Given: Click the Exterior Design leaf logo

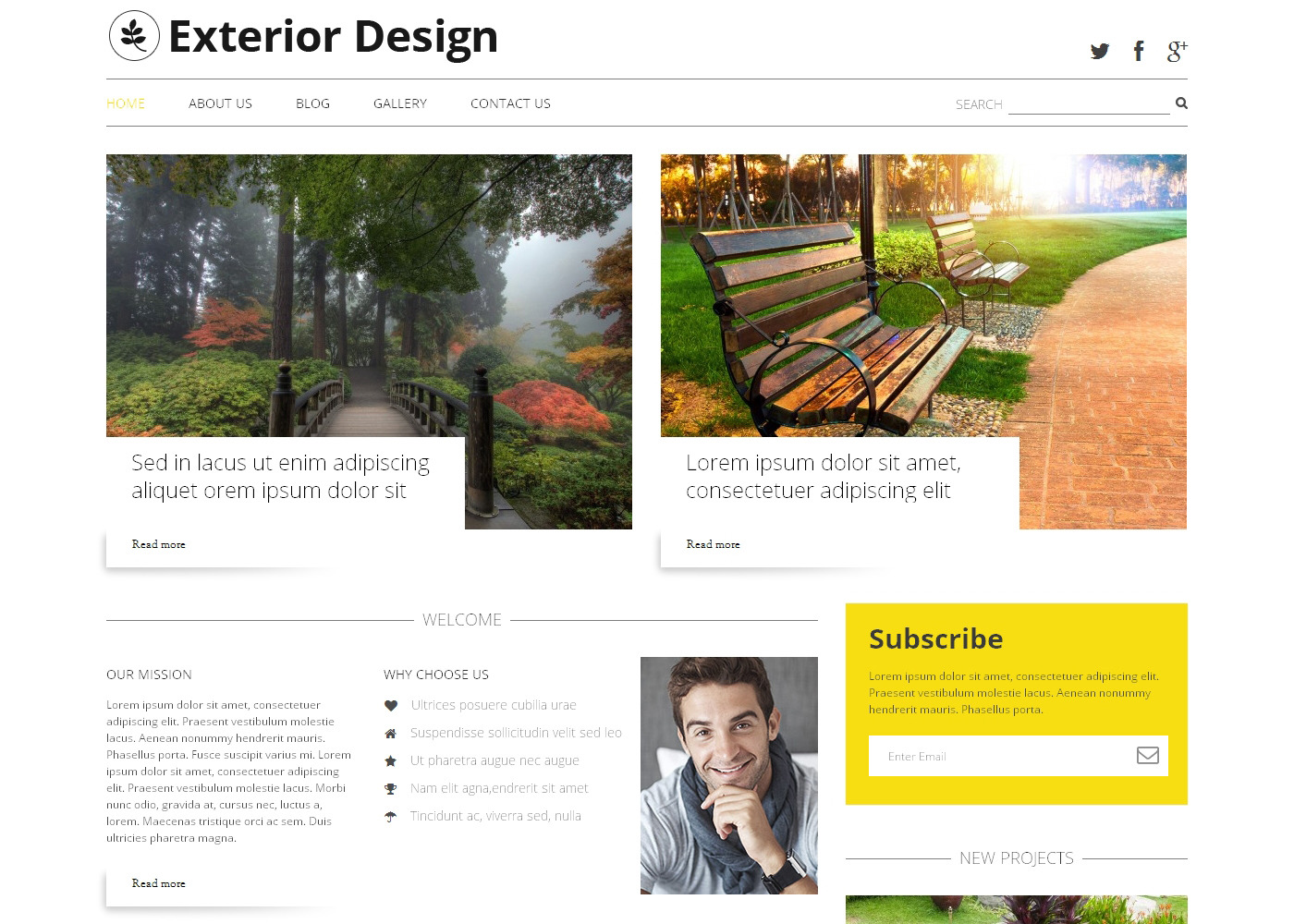Looking at the screenshot, I should [135, 36].
